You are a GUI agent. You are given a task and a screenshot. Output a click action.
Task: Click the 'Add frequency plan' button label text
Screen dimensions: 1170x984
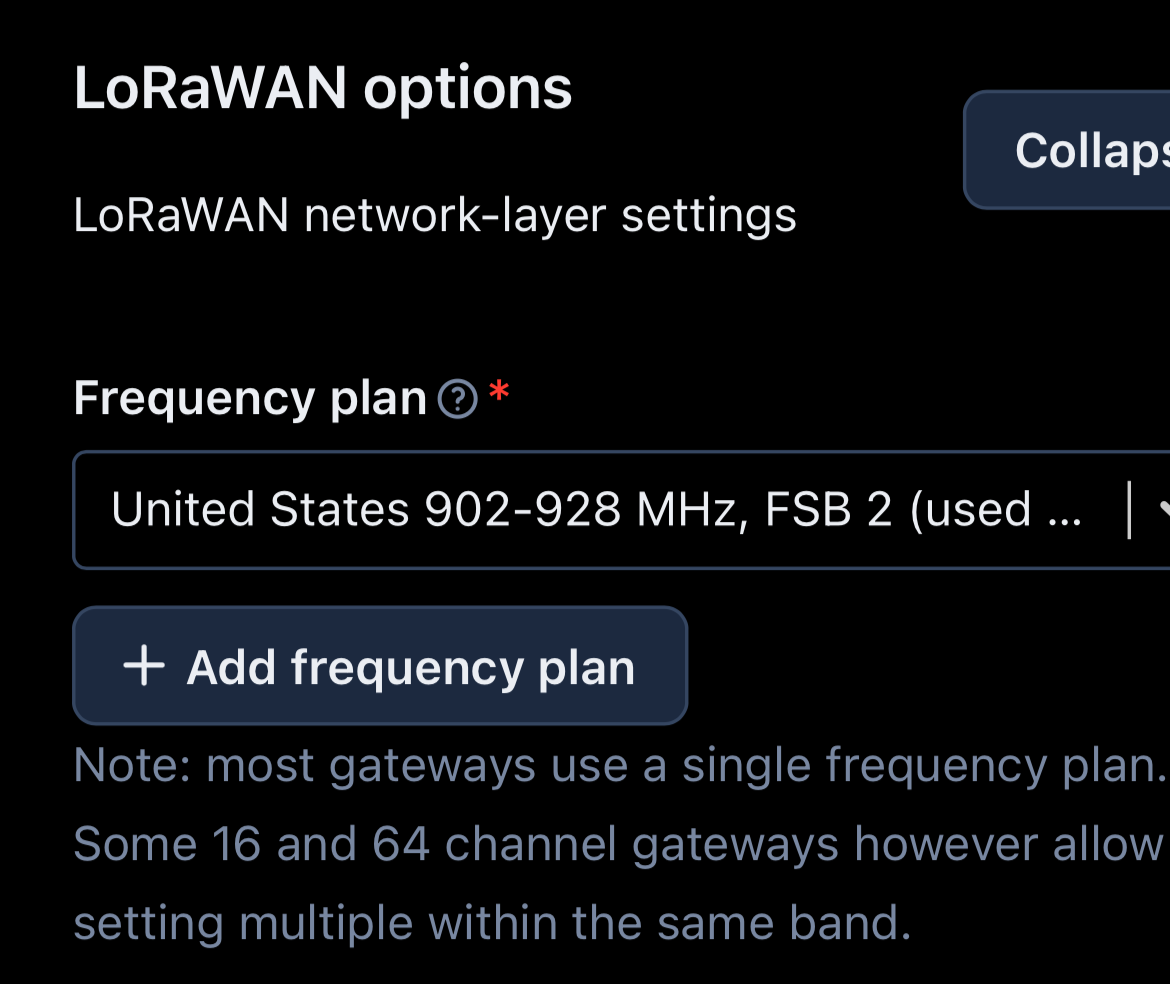(x=410, y=667)
